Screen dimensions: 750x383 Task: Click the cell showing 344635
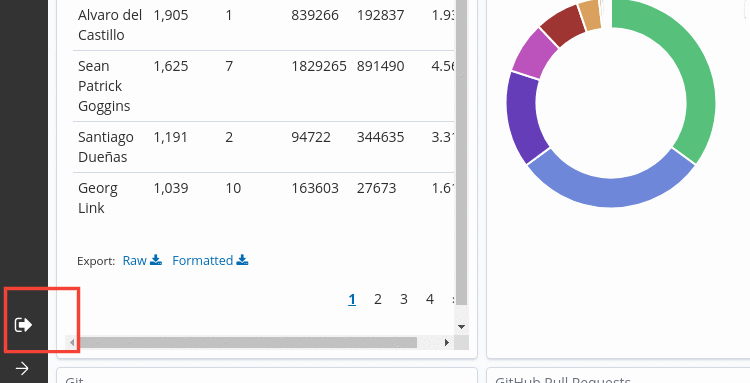pyautogui.click(x=380, y=137)
